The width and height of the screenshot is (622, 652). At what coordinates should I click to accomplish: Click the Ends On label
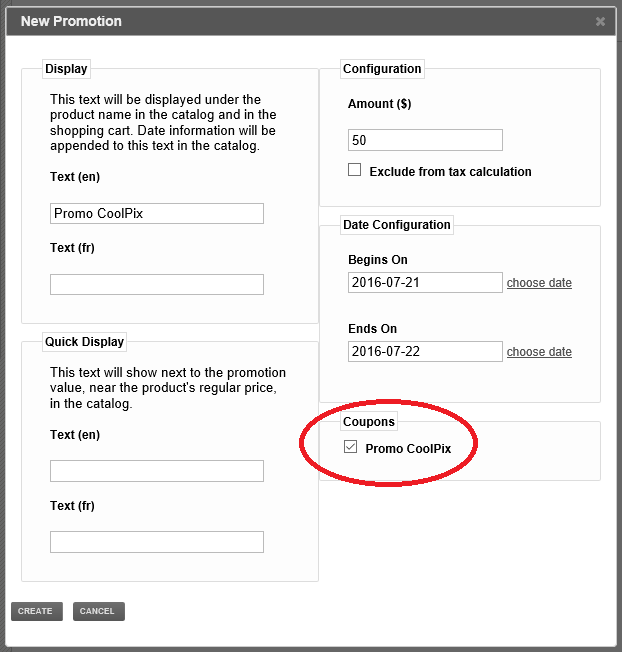coord(372,328)
